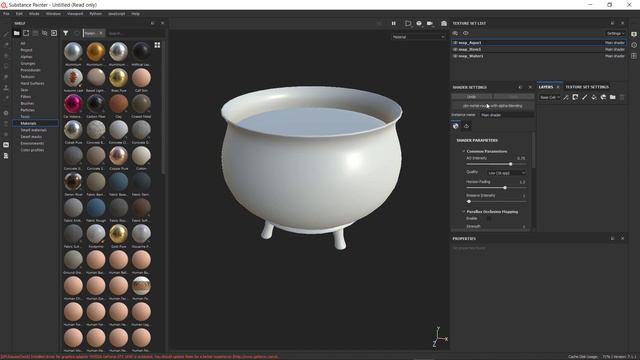Open the Help menu
The image size is (640, 360).
136,13
